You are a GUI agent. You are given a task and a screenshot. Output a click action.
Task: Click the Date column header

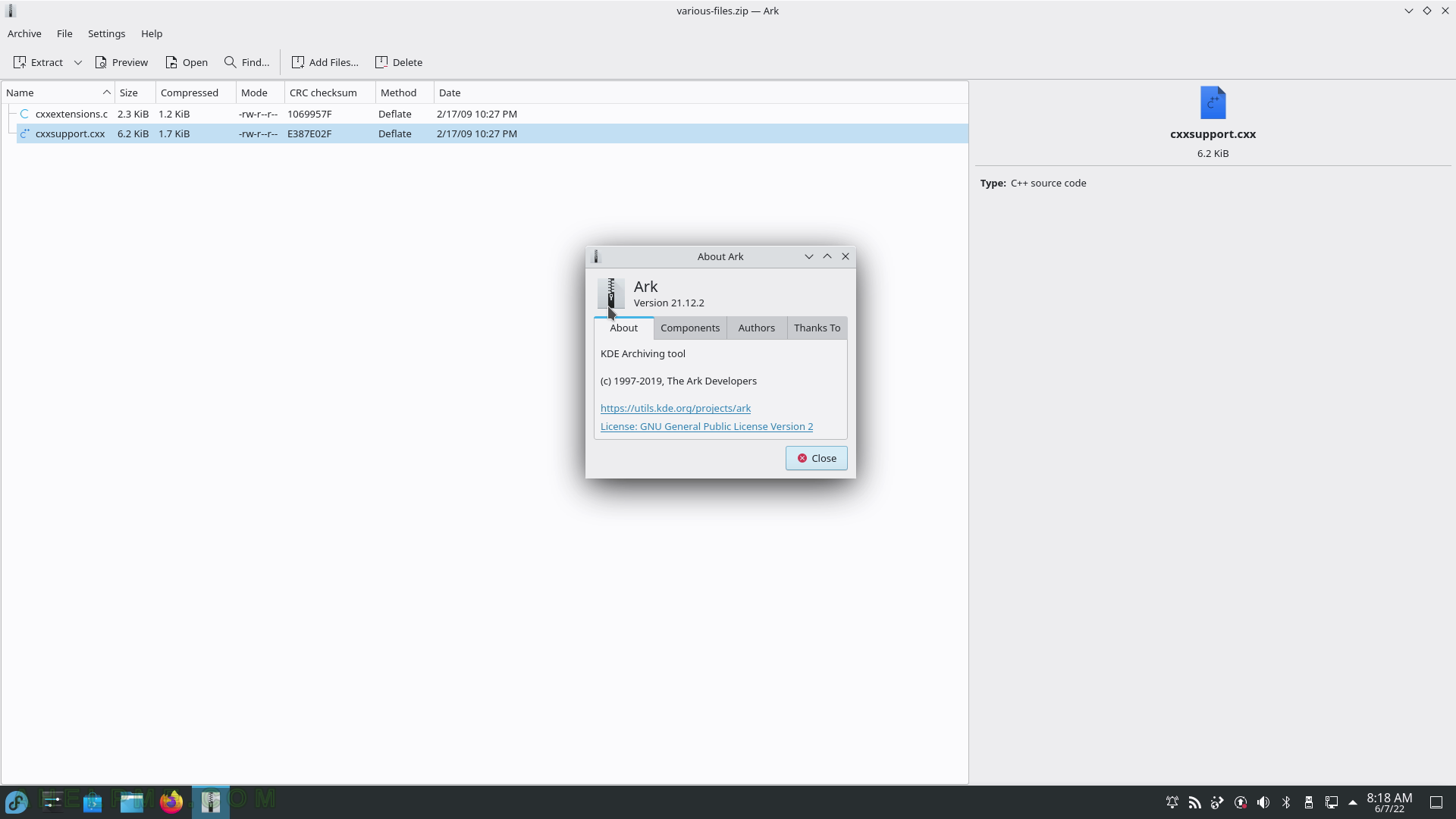[701, 93]
